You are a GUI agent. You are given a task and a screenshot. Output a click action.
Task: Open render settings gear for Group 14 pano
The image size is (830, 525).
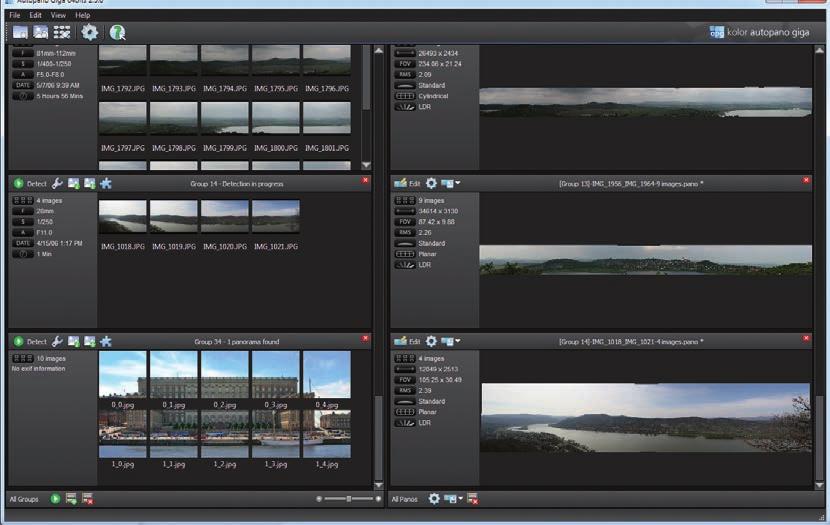(x=431, y=341)
